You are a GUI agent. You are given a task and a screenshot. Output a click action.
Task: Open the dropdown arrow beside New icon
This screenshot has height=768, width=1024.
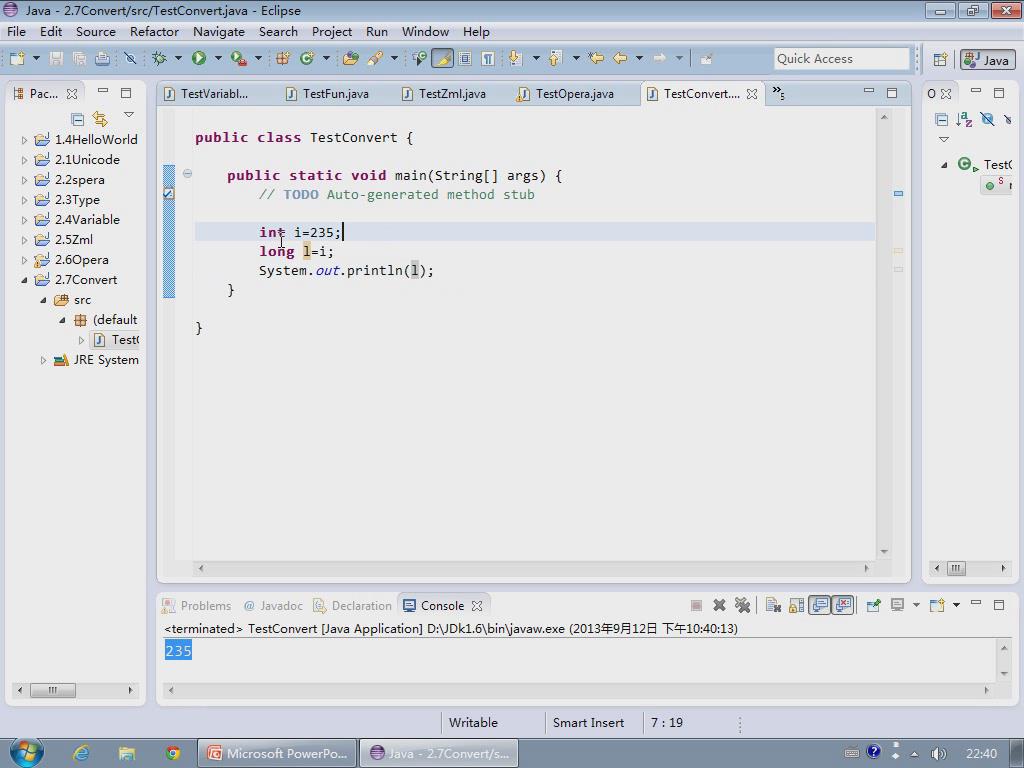tap(36, 59)
